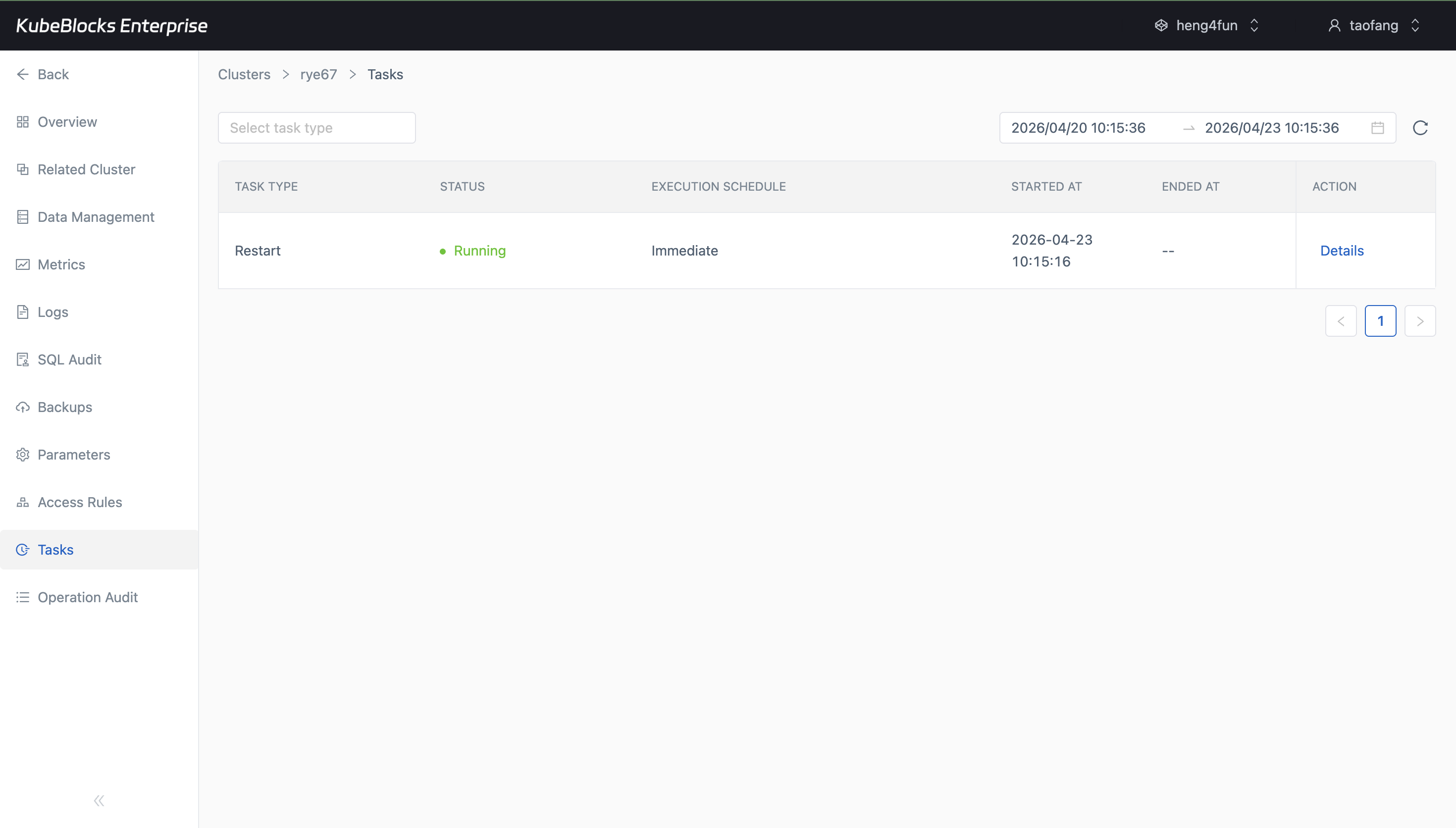Select the Access Rules icon
This screenshot has height=828, width=1456.
tap(23, 502)
